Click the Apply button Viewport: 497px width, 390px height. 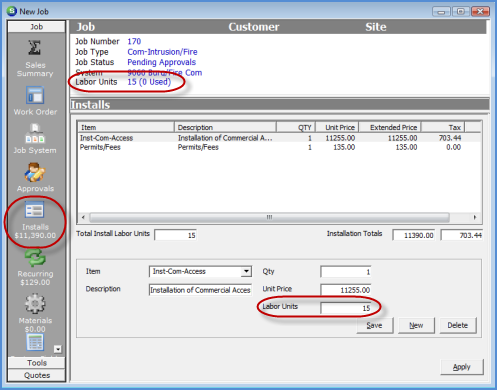(462, 367)
